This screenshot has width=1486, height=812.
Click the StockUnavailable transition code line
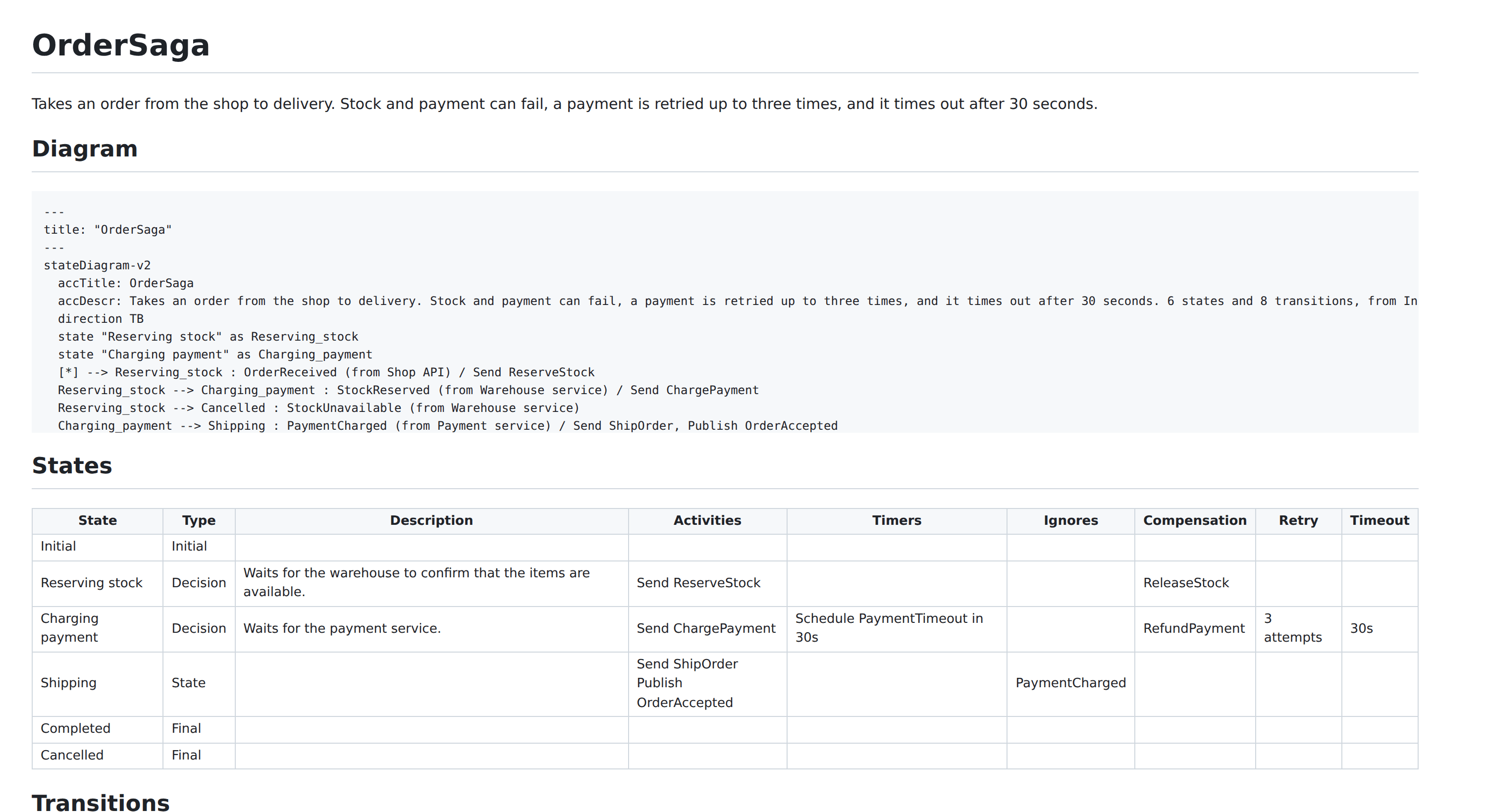318,408
